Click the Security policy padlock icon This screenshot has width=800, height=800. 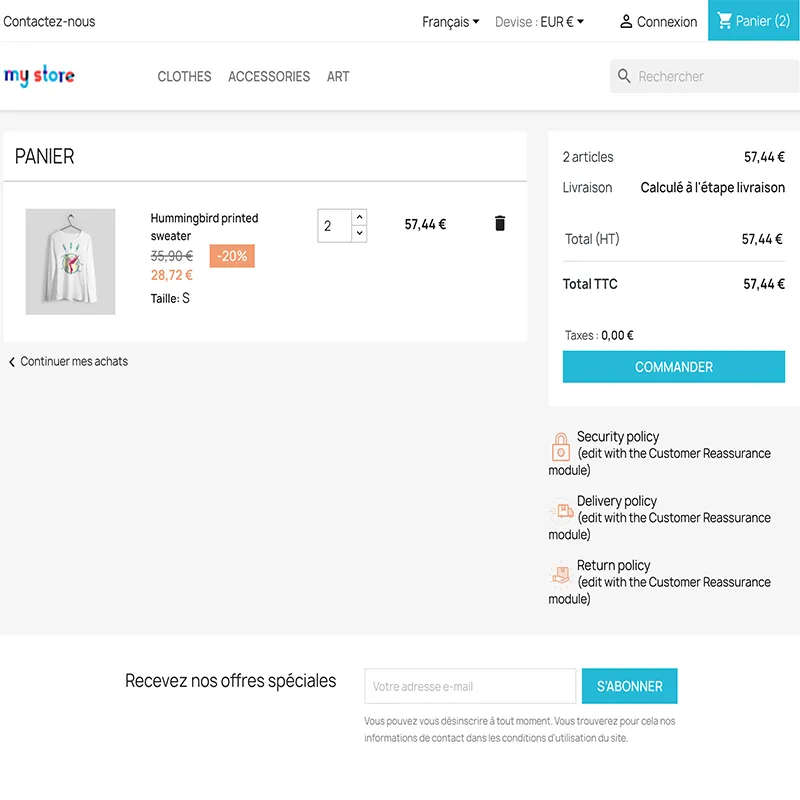click(561, 446)
